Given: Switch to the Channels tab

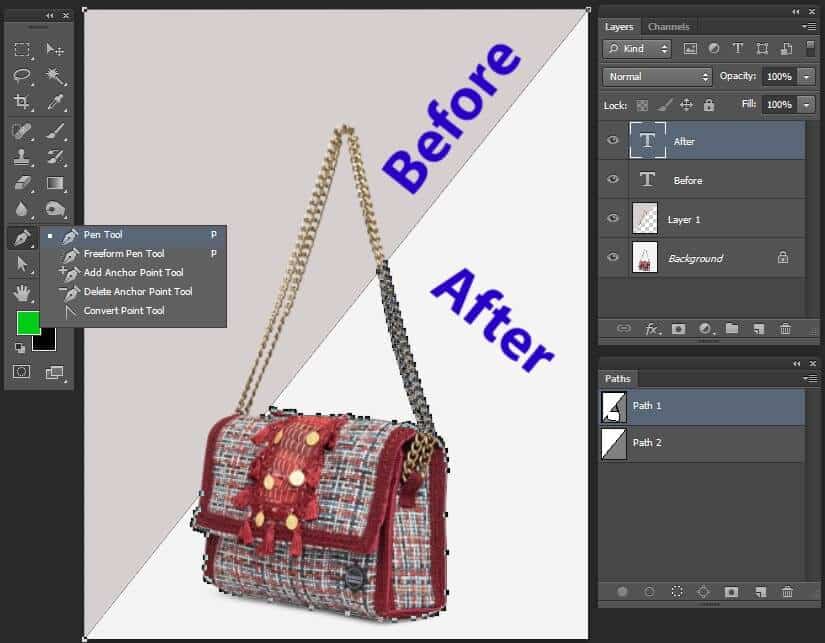Looking at the screenshot, I should coord(669,27).
